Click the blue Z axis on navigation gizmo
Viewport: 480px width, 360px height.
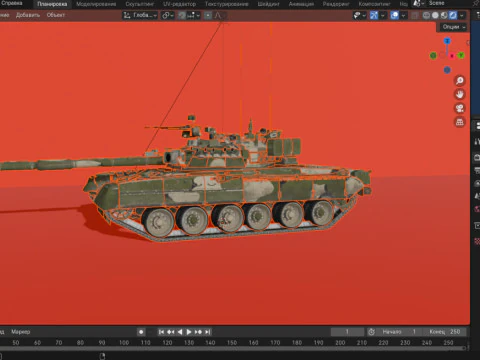pyautogui.click(x=447, y=41)
